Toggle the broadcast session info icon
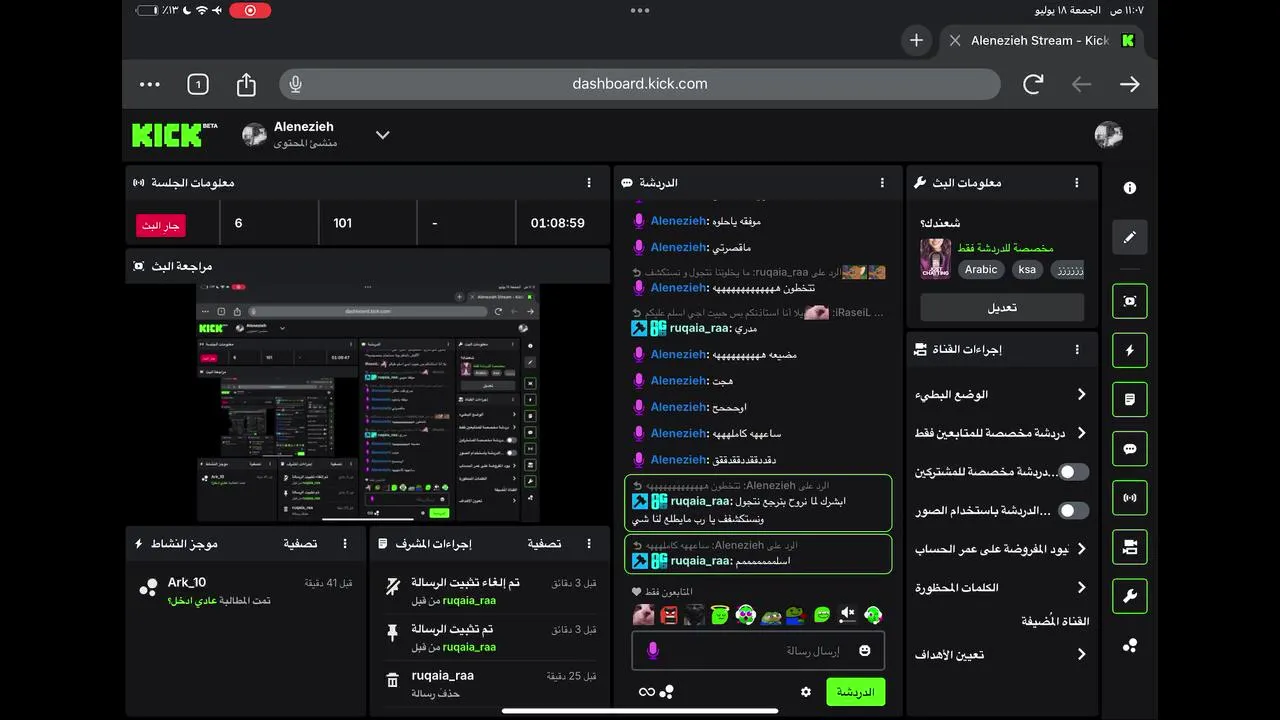Screen dimensions: 1280x720 click(1129, 498)
